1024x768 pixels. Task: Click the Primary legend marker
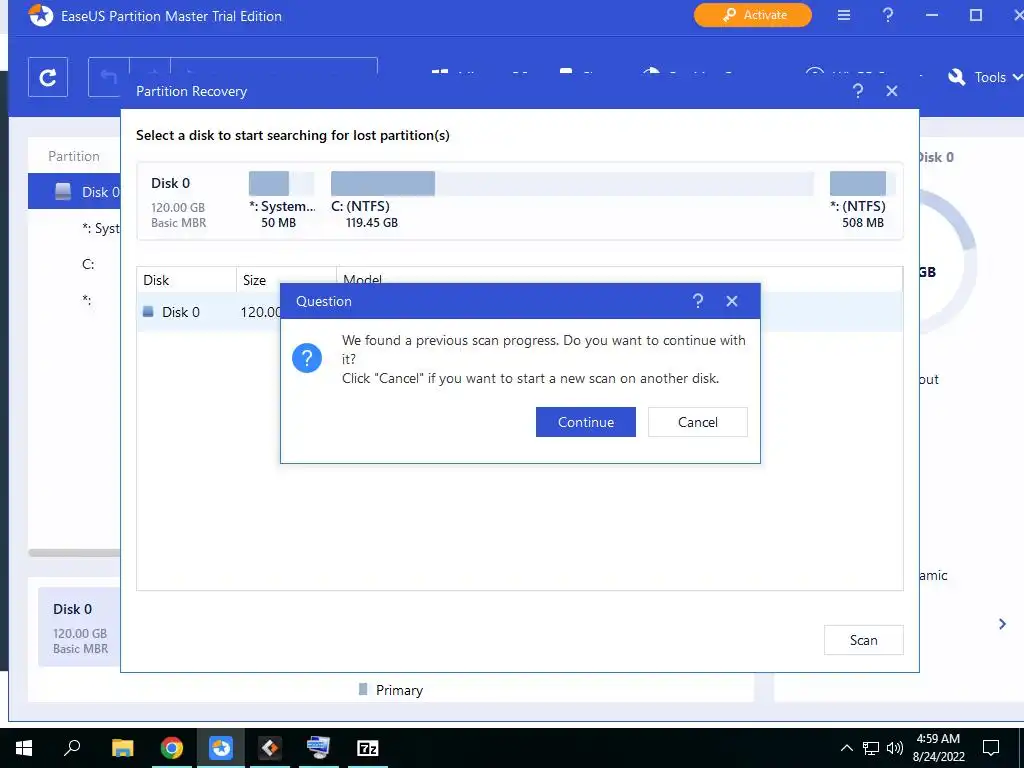coord(363,690)
